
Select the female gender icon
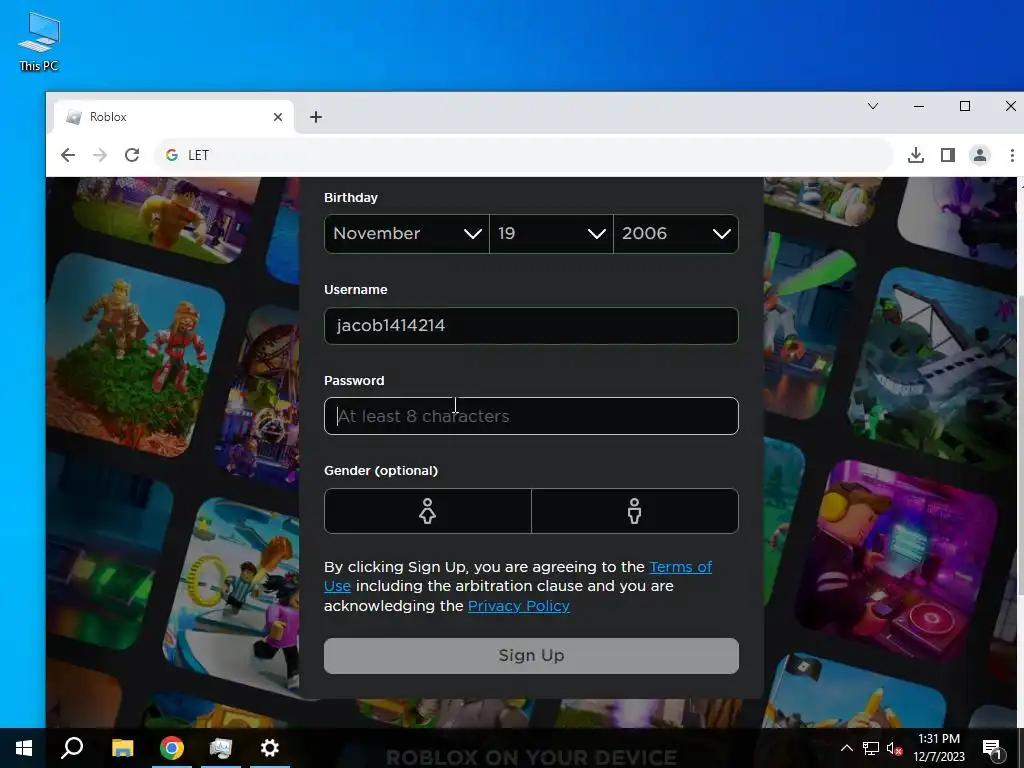tap(427, 511)
